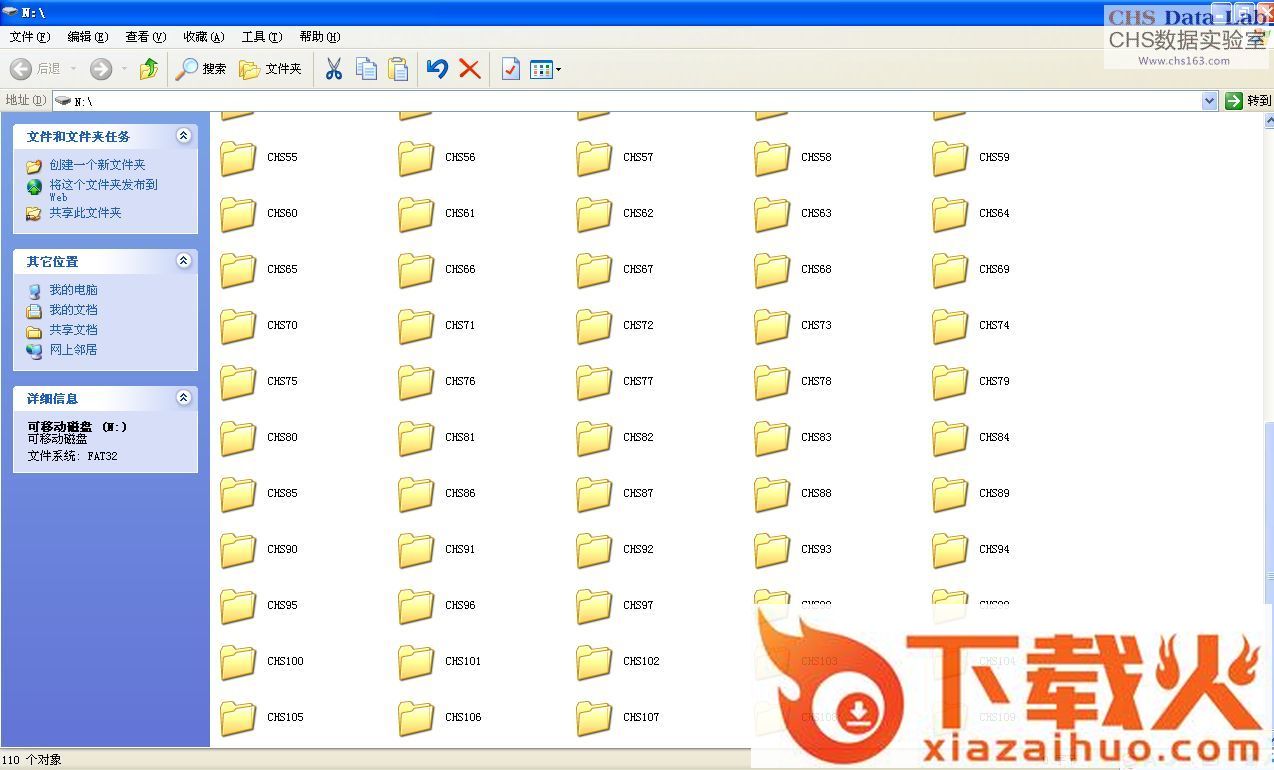Click the Up one level folder icon
This screenshot has width=1274, height=770.
149,69
